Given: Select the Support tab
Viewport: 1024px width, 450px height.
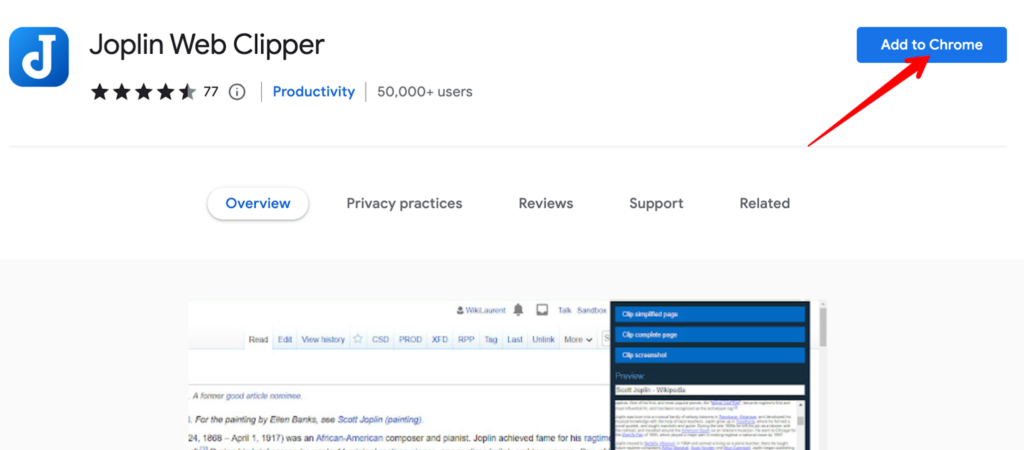Looking at the screenshot, I should (656, 203).
